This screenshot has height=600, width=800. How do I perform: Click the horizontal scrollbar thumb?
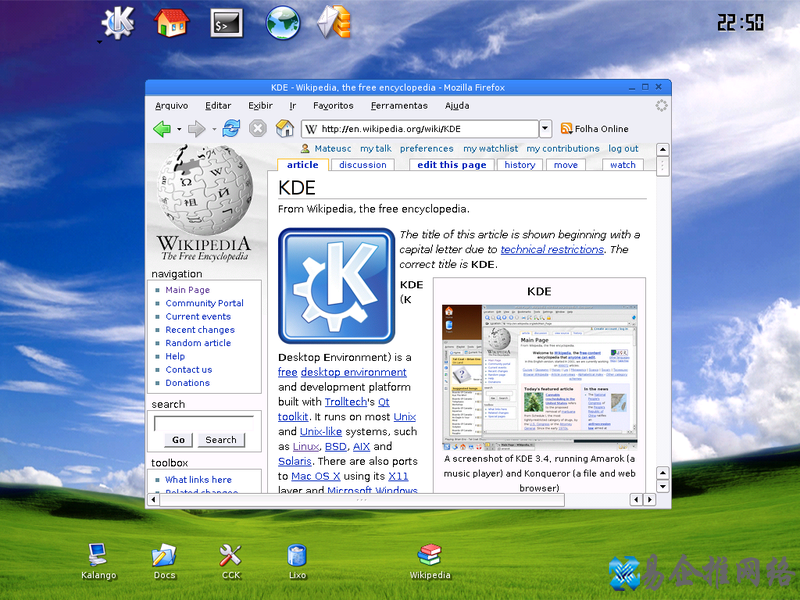(x=362, y=500)
